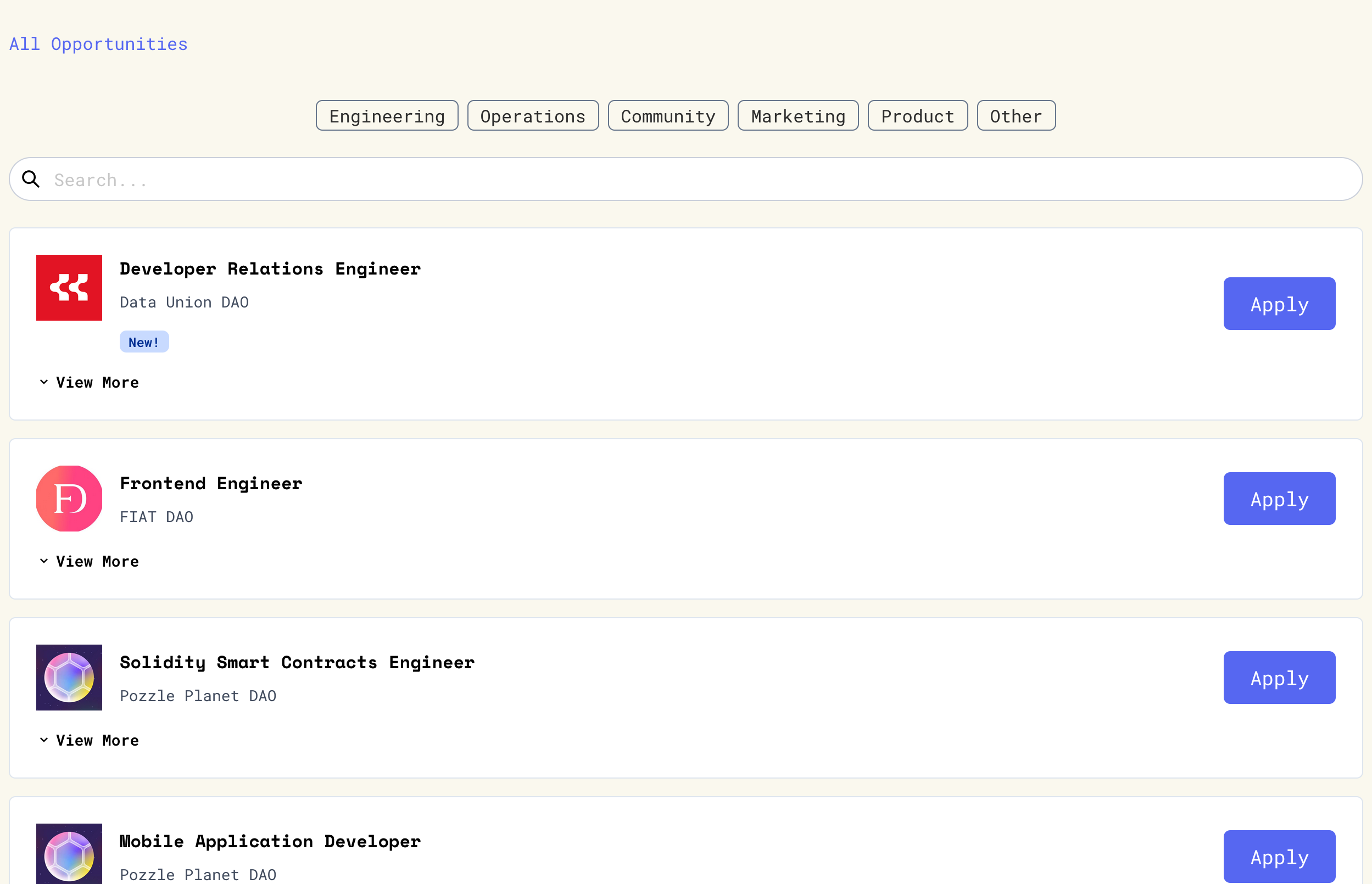This screenshot has width=1372, height=884.
Task: Apply to Solidity Smart Contracts Engineer
Action: pos(1279,678)
